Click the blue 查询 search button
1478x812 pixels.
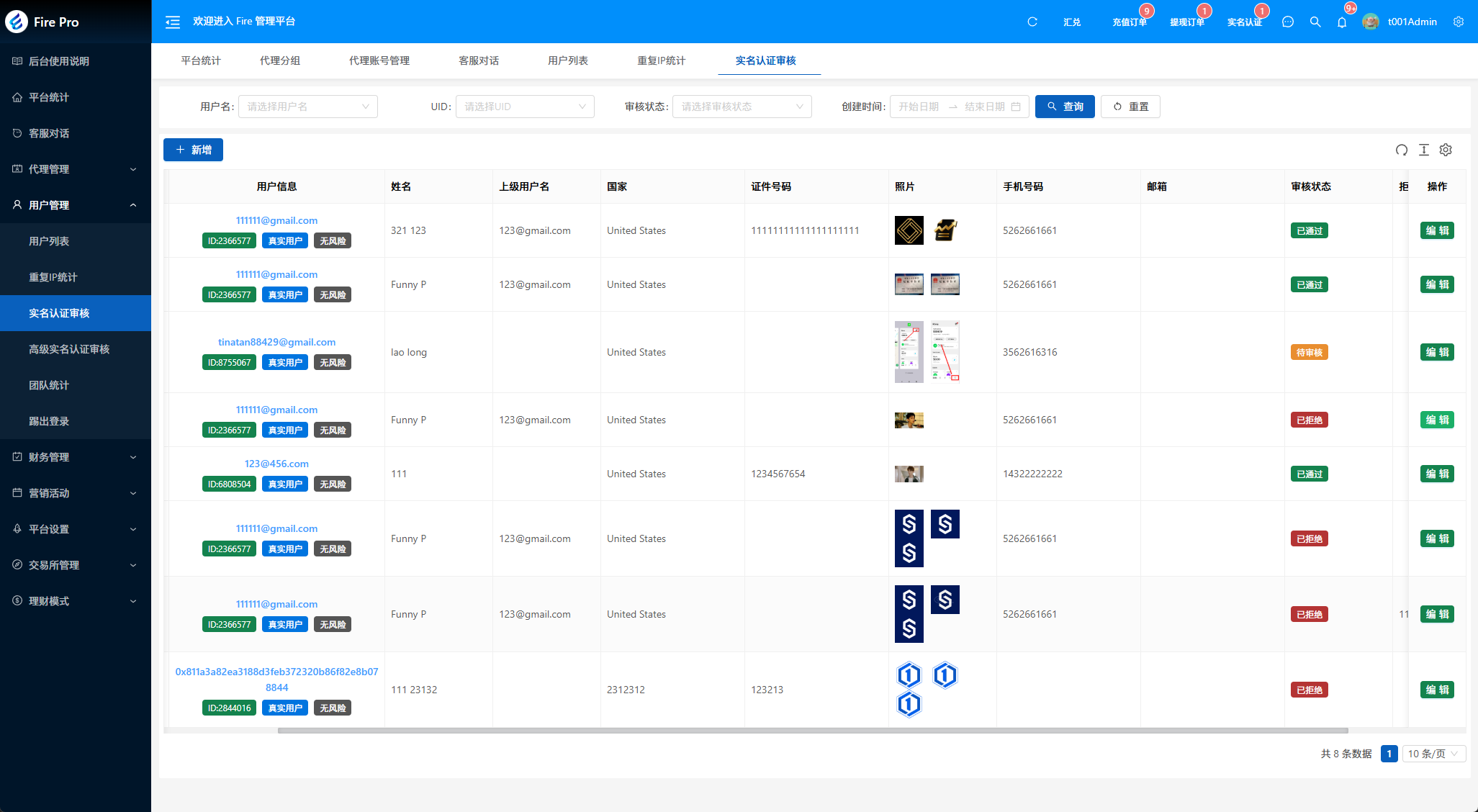(1065, 107)
